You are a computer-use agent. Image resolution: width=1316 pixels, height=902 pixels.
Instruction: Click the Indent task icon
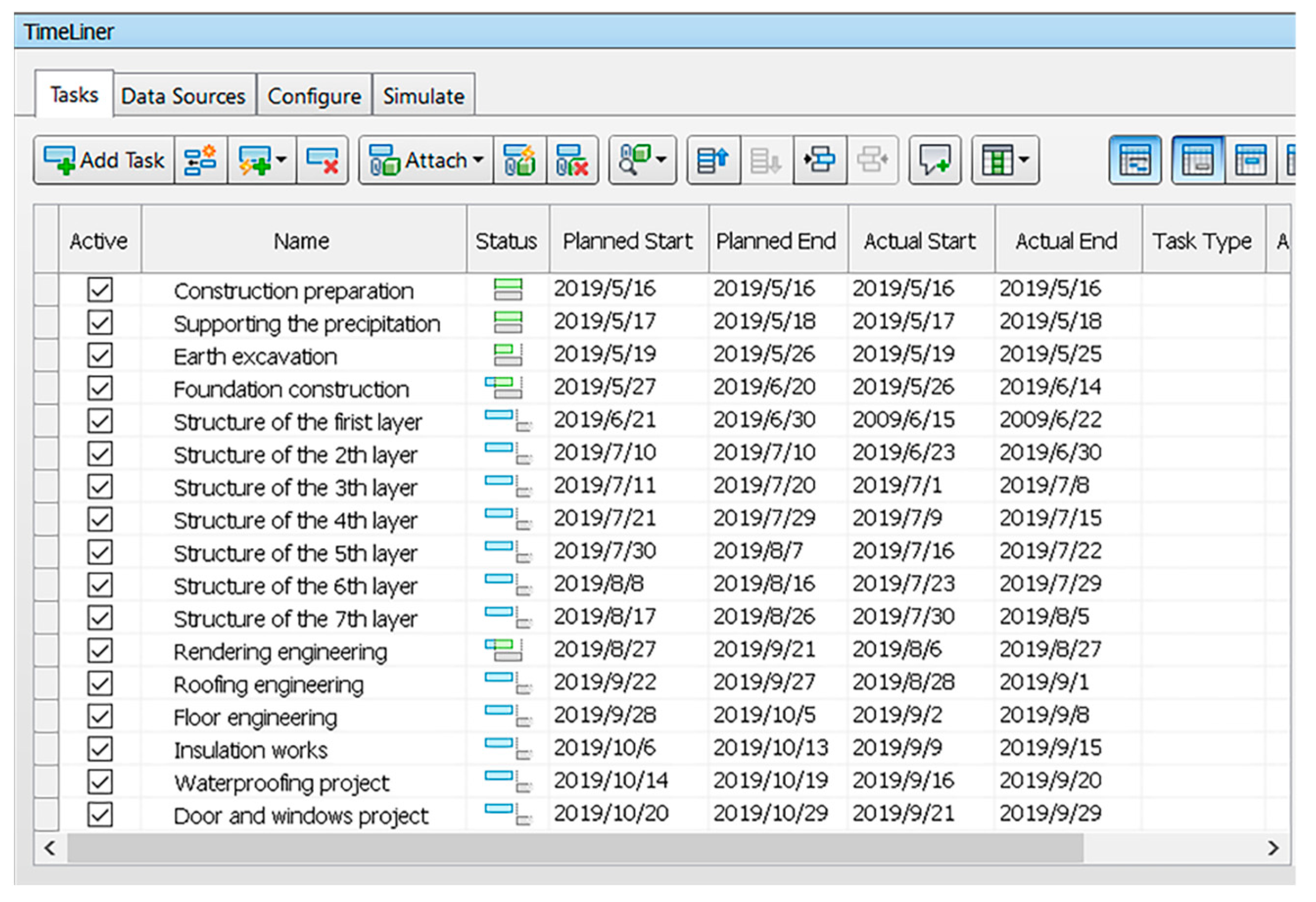tap(820, 161)
